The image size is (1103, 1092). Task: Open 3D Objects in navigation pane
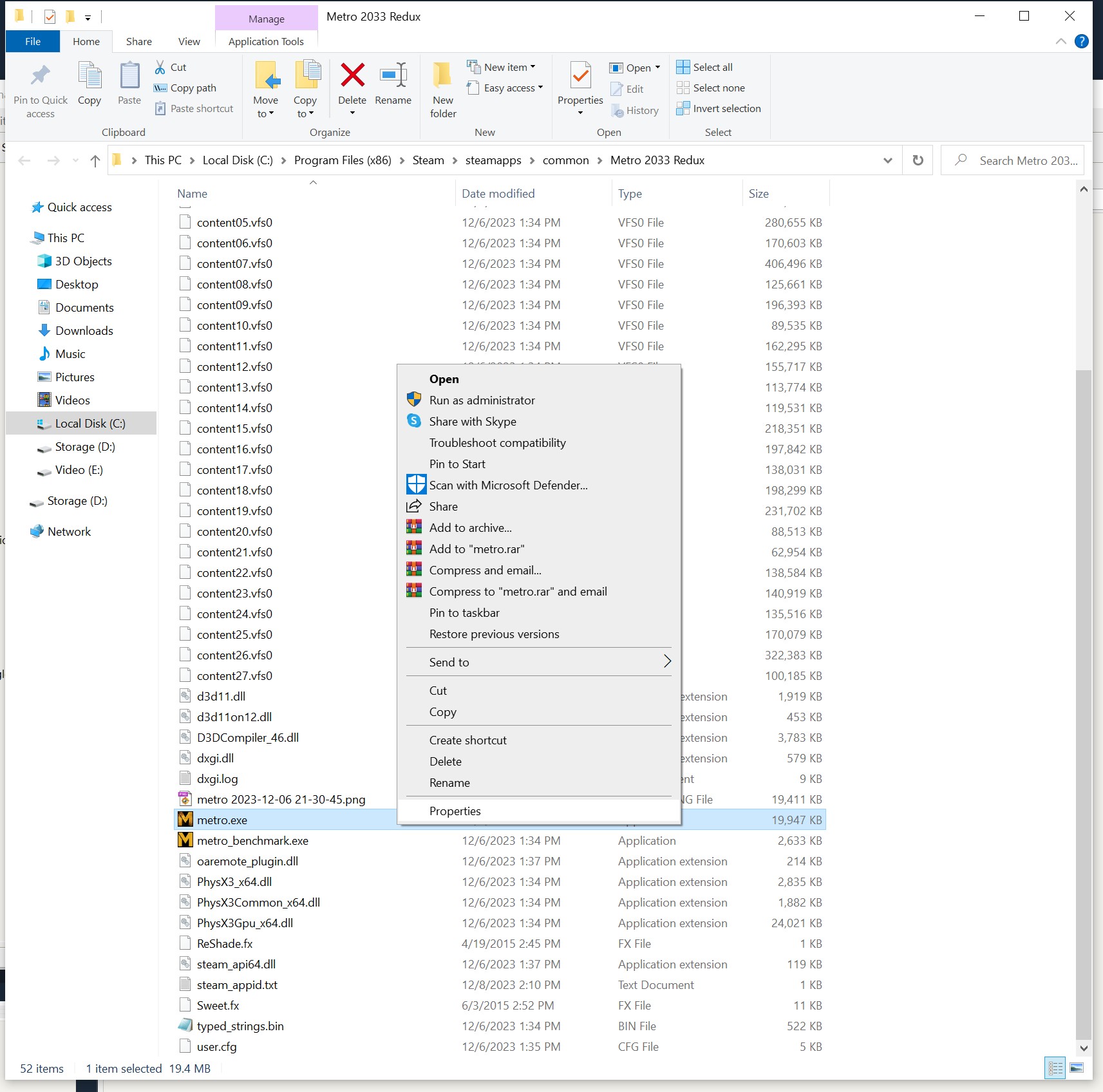[75, 261]
